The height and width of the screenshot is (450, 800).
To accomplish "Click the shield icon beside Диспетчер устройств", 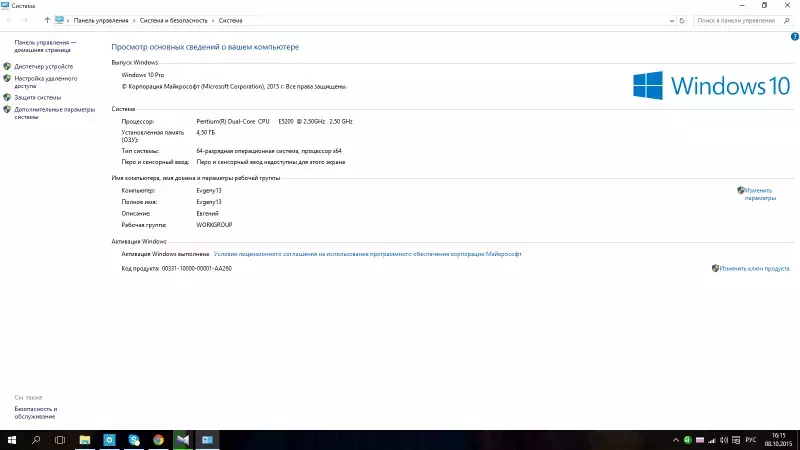I will 7,66.
